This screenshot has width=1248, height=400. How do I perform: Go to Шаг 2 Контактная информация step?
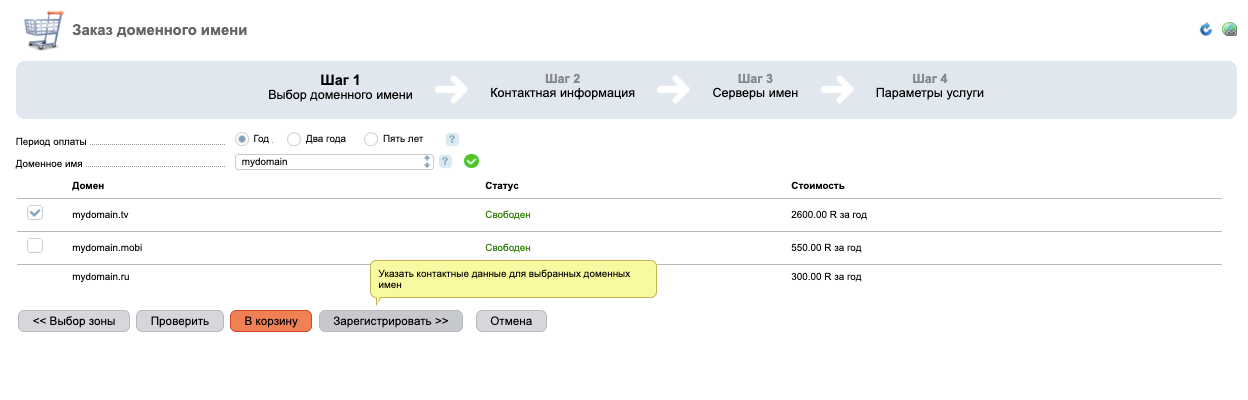[562, 86]
